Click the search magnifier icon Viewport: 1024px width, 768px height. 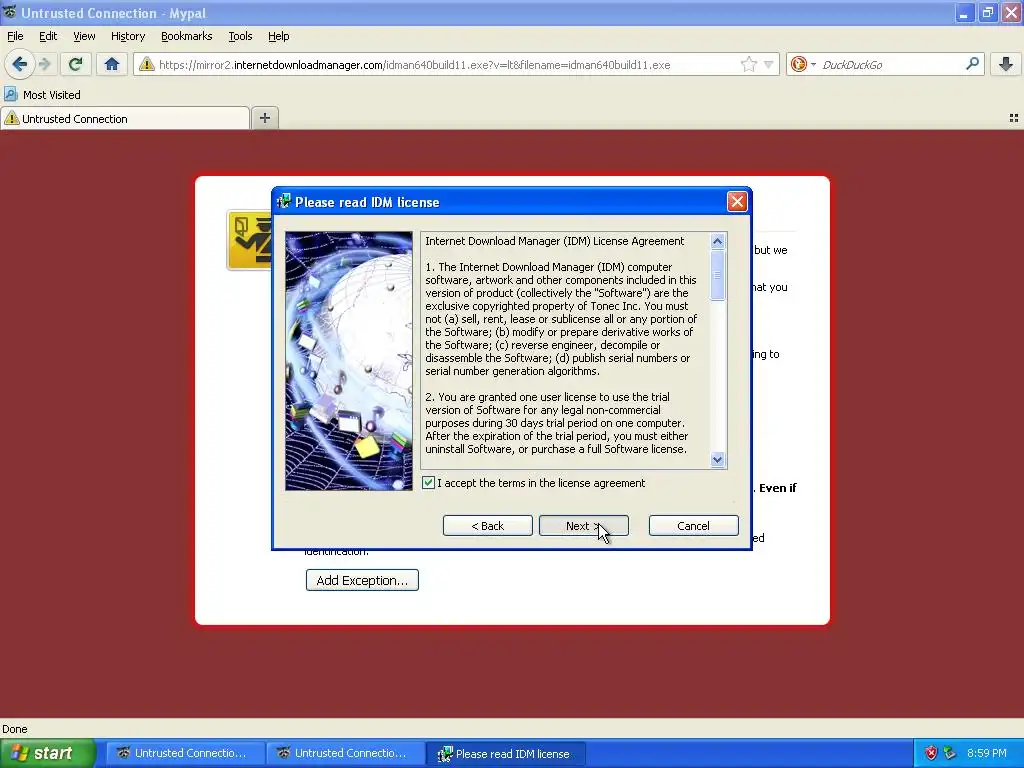[972, 64]
